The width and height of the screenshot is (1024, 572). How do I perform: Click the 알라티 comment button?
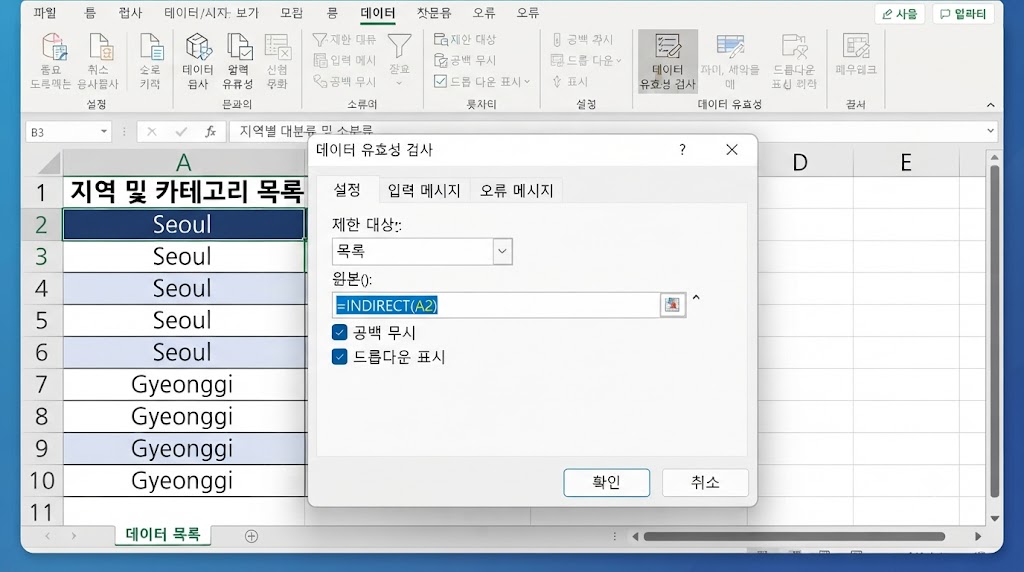click(x=963, y=14)
